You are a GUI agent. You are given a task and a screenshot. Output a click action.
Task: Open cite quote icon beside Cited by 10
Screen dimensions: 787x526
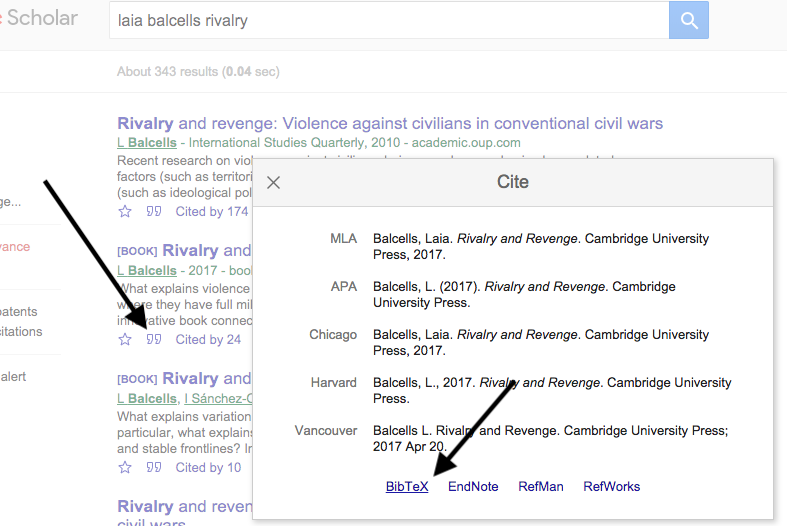pos(154,467)
